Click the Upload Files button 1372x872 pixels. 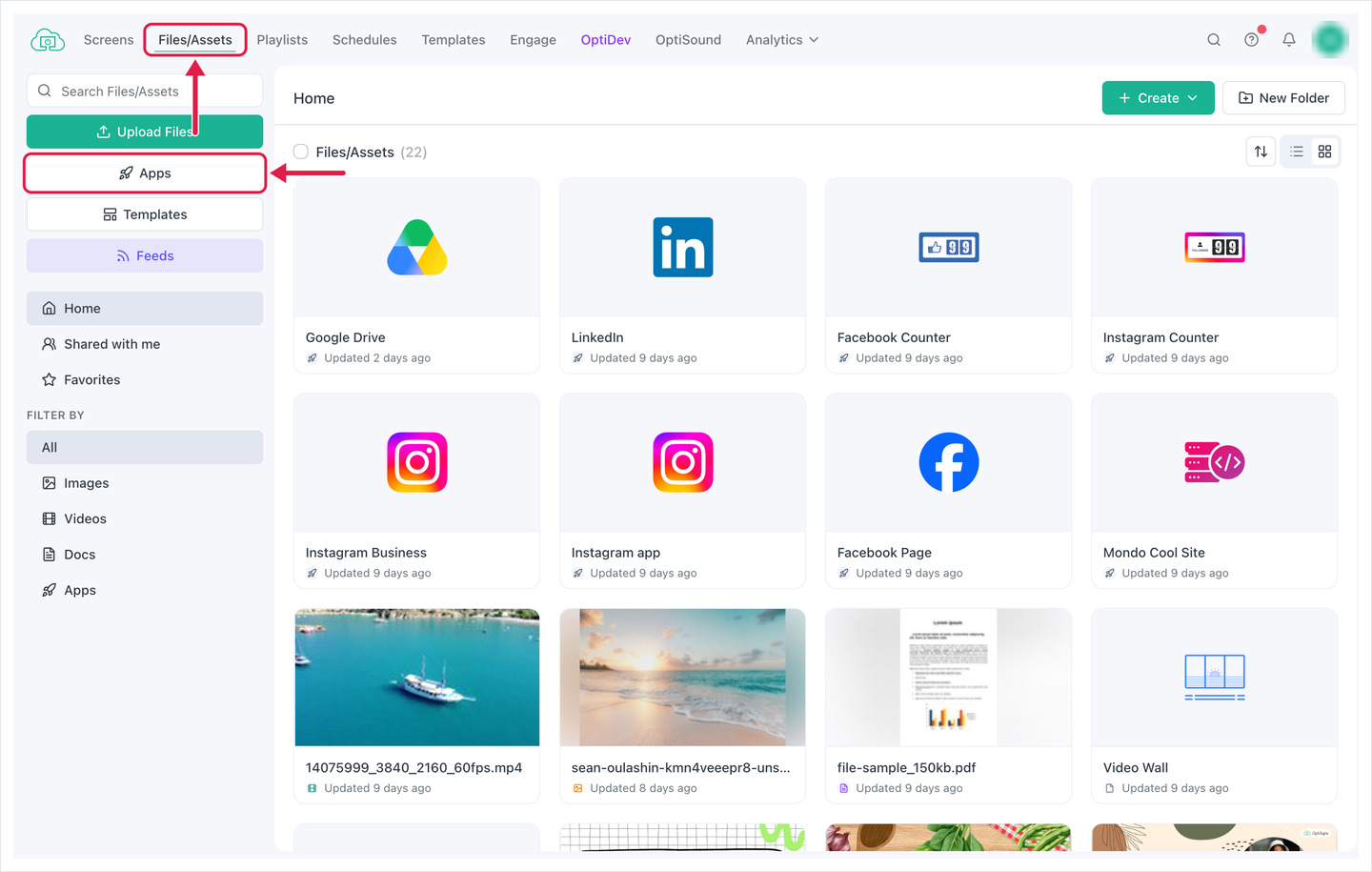(145, 132)
